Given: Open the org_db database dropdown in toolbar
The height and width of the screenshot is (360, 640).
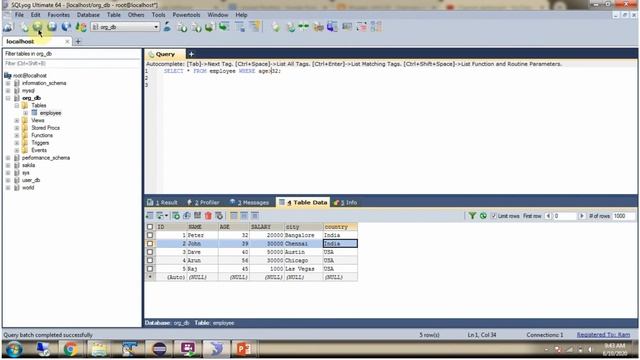Looking at the screenshot, I should [x=156, y=27].
